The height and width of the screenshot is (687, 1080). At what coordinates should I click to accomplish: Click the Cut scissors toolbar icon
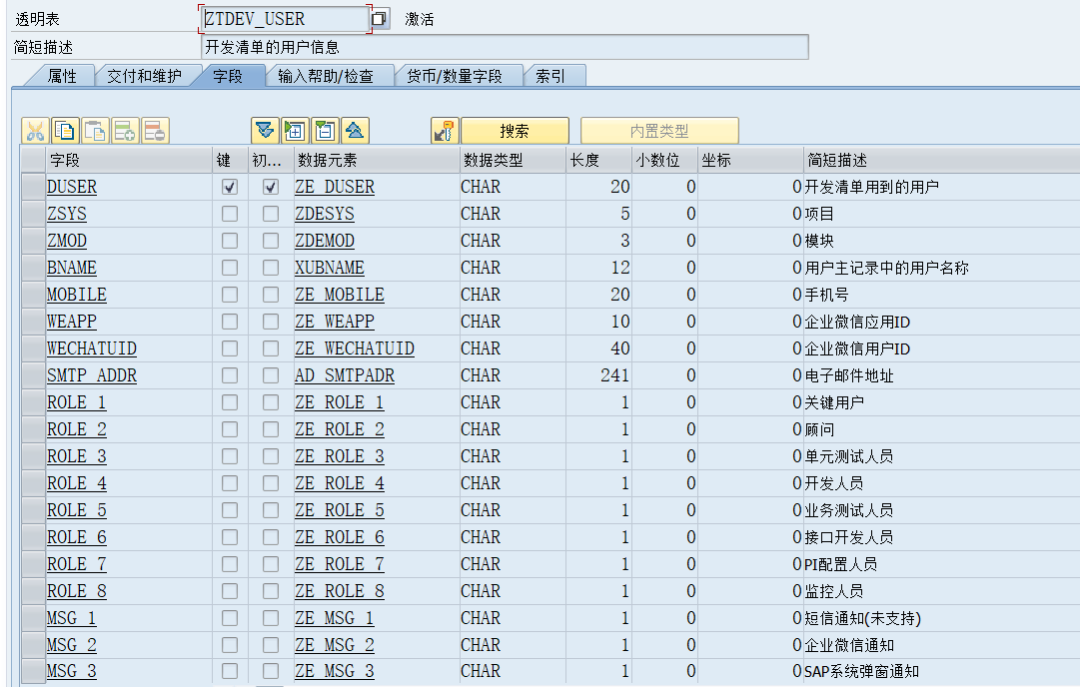coord(35,130)
